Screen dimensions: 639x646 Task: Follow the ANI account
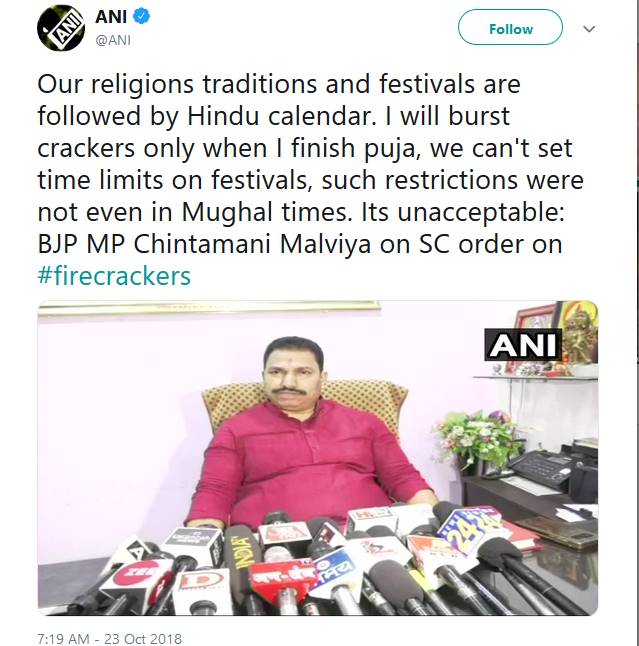pyautogui.click(x=510, y=29)
